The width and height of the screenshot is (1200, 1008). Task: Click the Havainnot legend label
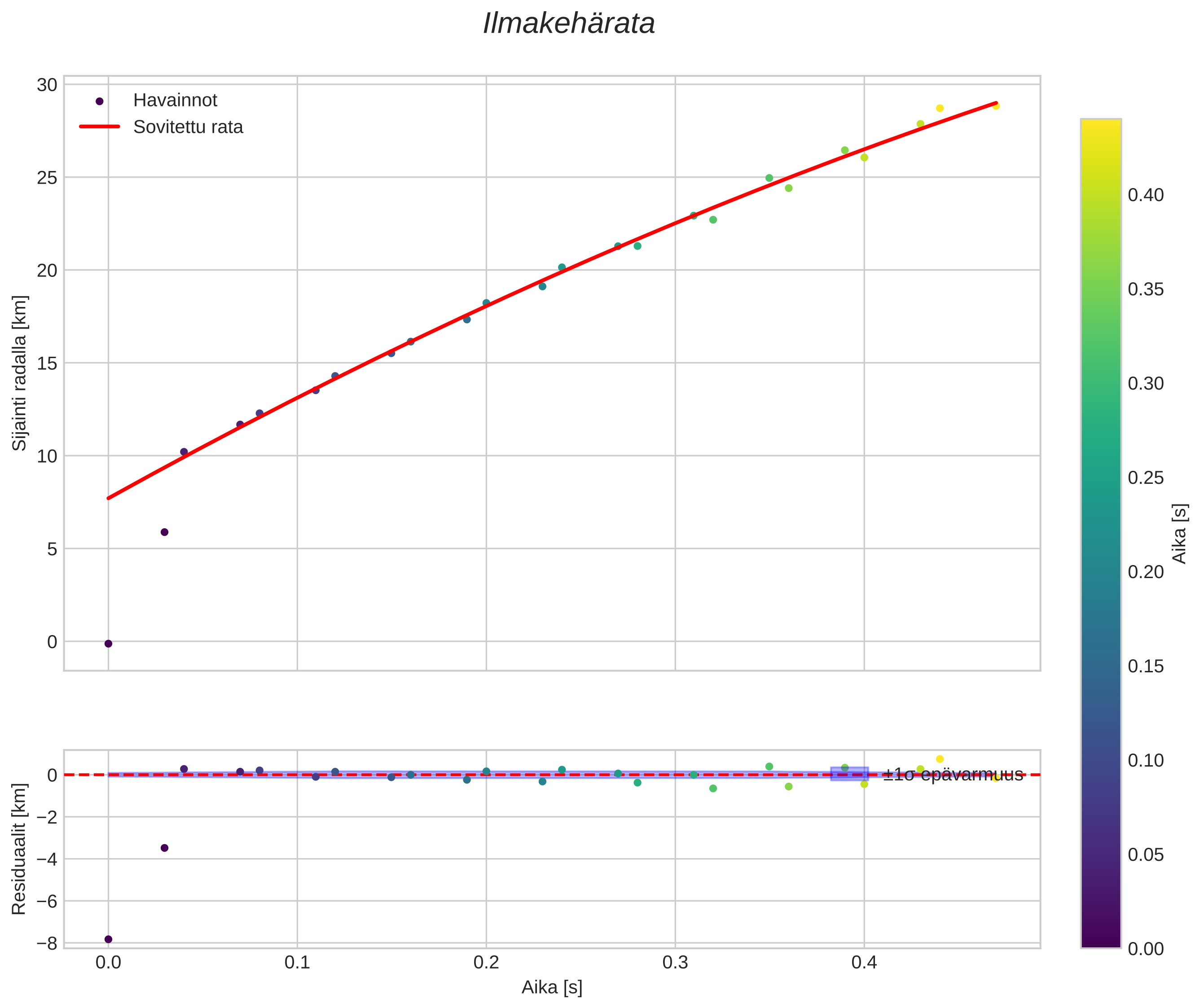tap(175, 101)
